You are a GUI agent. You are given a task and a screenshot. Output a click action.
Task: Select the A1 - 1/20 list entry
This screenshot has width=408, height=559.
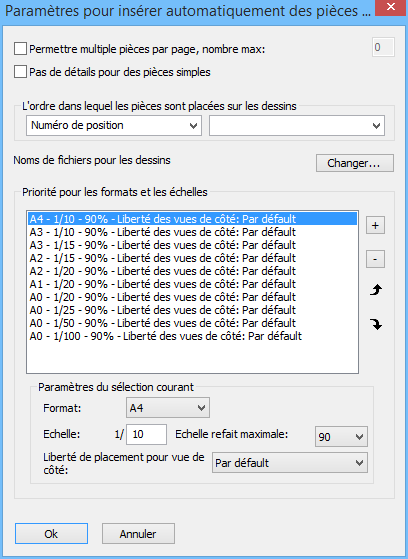[x=163, y=284]
